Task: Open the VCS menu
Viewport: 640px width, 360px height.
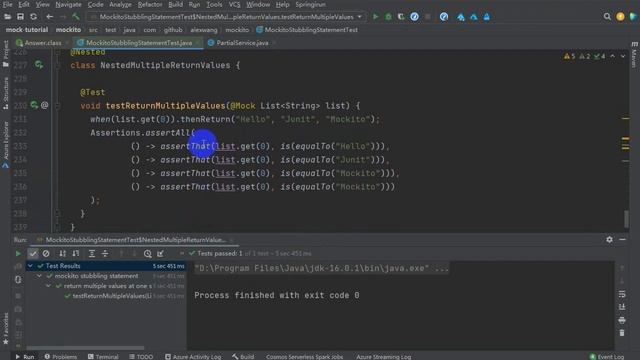Action: click(234, 4)
